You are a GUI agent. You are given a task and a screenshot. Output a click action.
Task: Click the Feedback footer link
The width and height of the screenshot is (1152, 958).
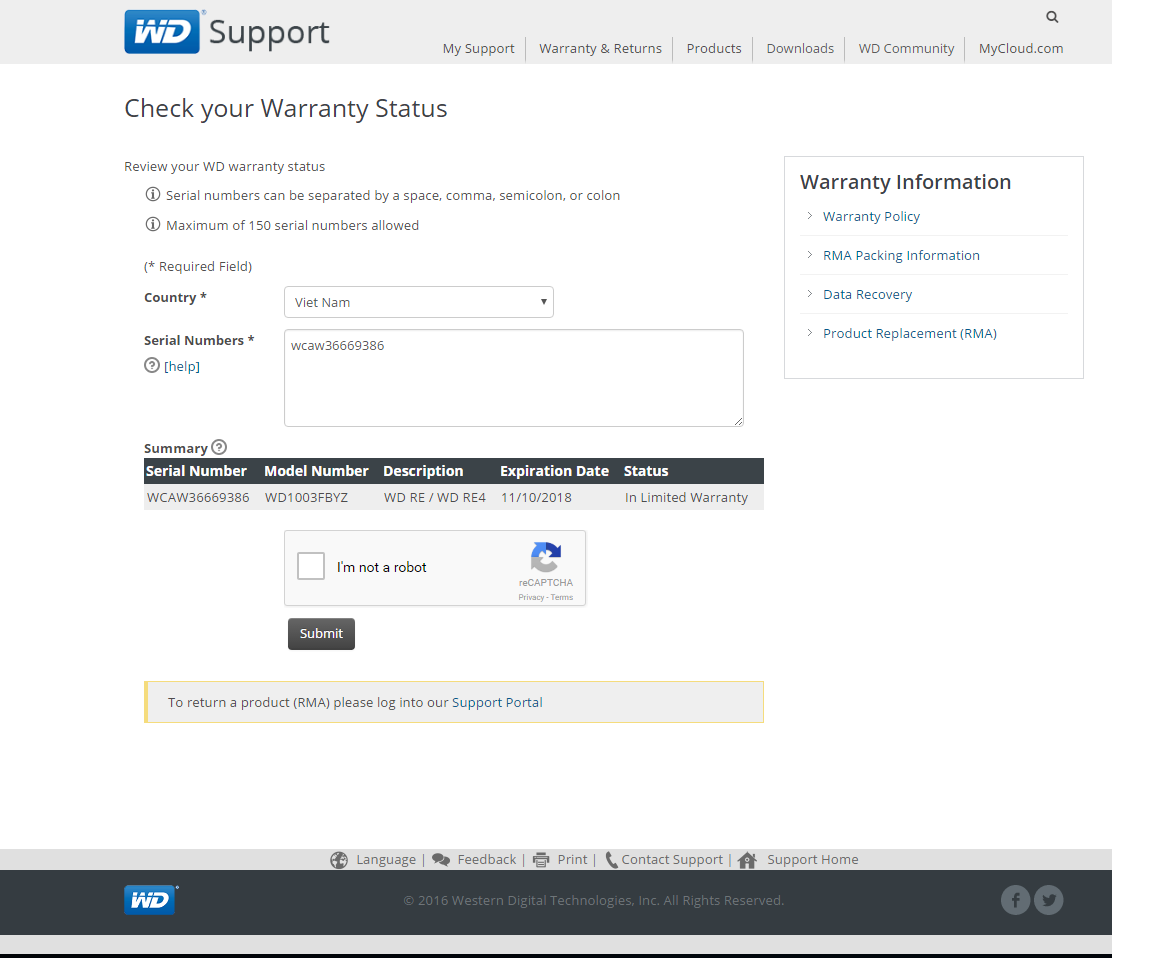[487, 860]
